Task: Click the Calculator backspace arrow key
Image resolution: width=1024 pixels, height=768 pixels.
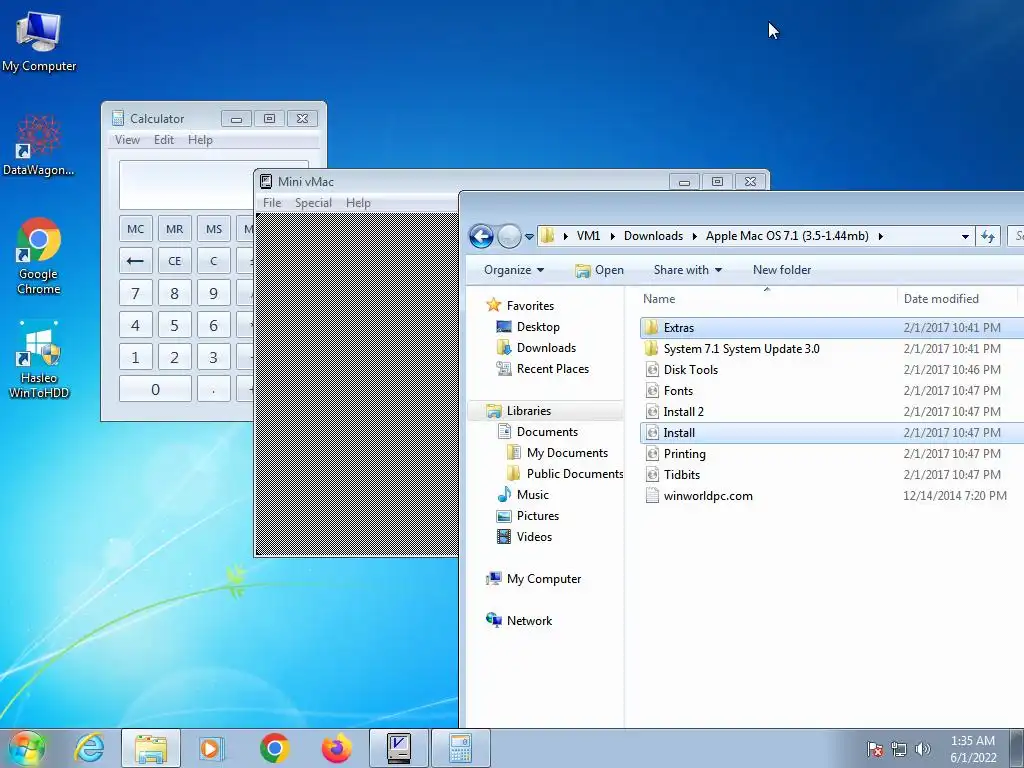Action: tap(136, 261)
